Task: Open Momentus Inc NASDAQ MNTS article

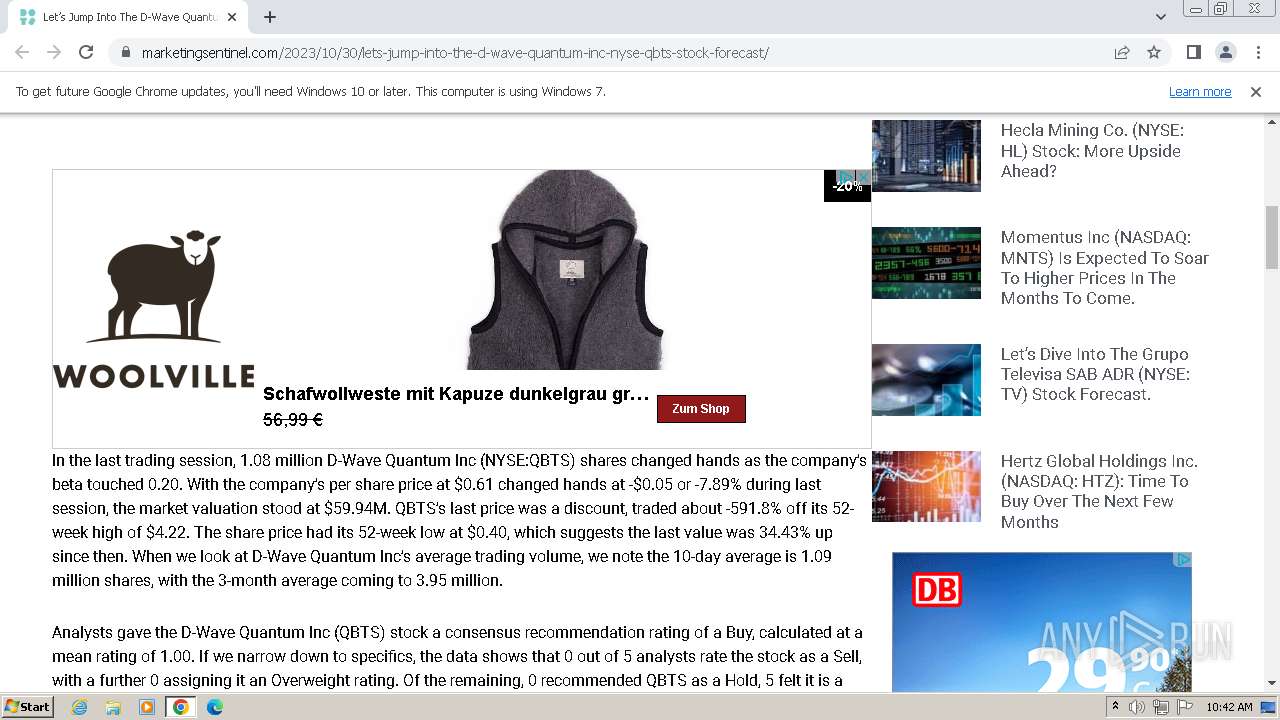Action: point(1105,268)
